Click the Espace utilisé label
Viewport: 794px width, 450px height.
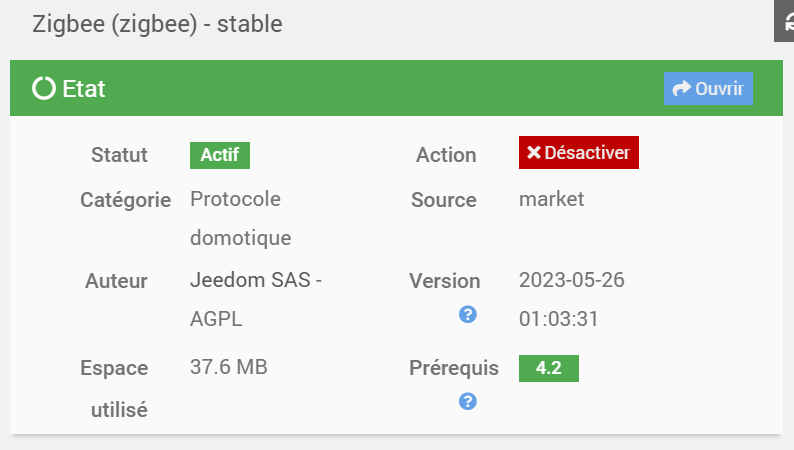(x=114, y=388)
